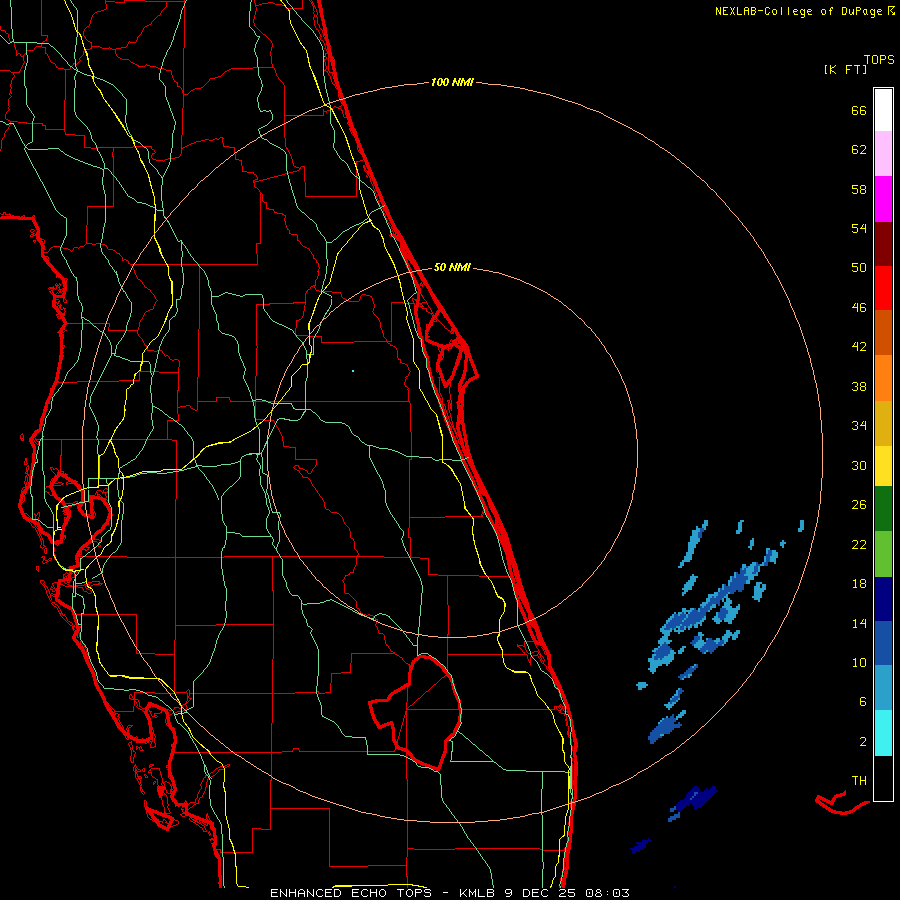900x900 pixels.
Task: Click the "30" legend value
Action: 859,465
